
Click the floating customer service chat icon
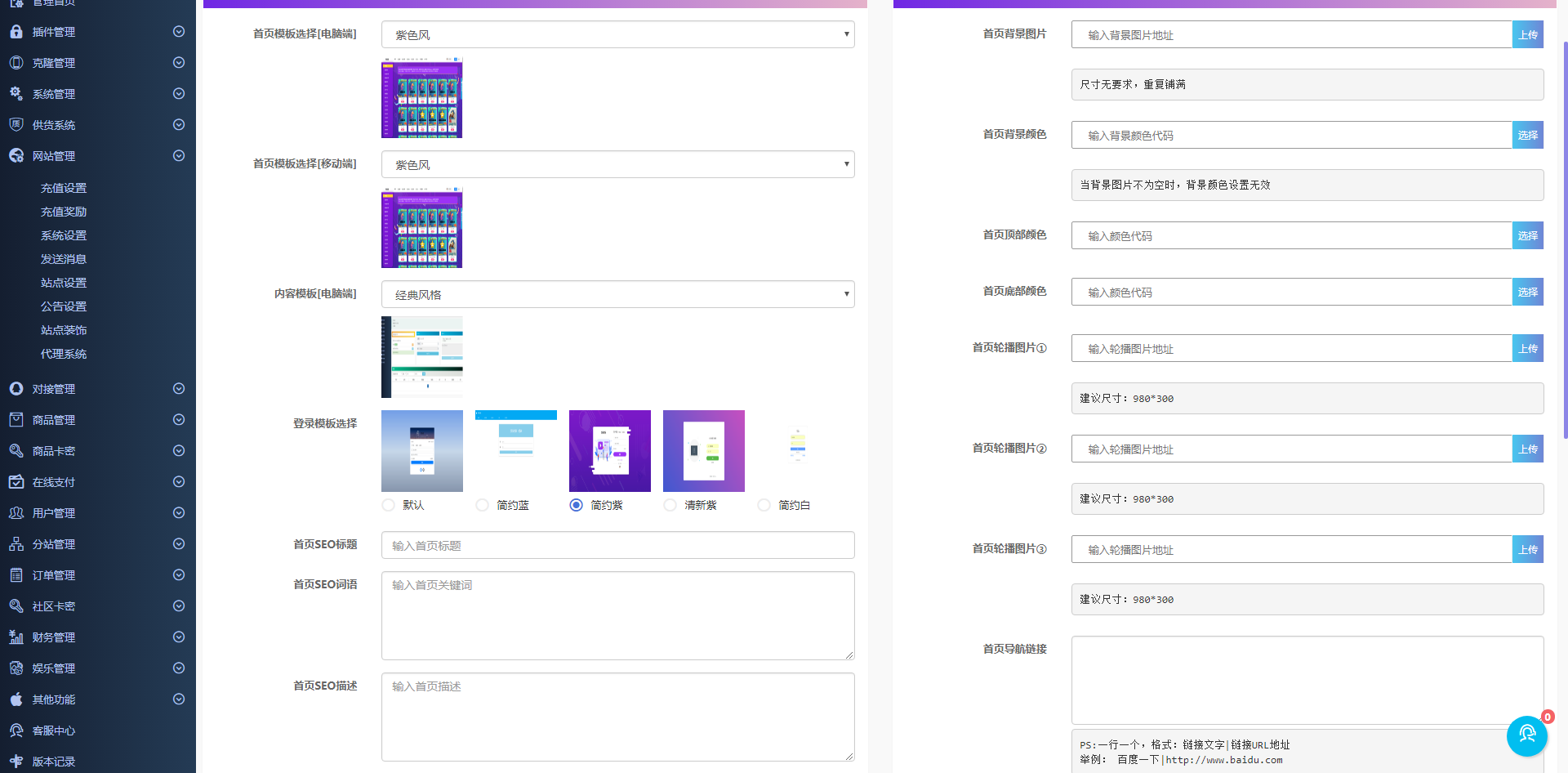pos(1526,735)
